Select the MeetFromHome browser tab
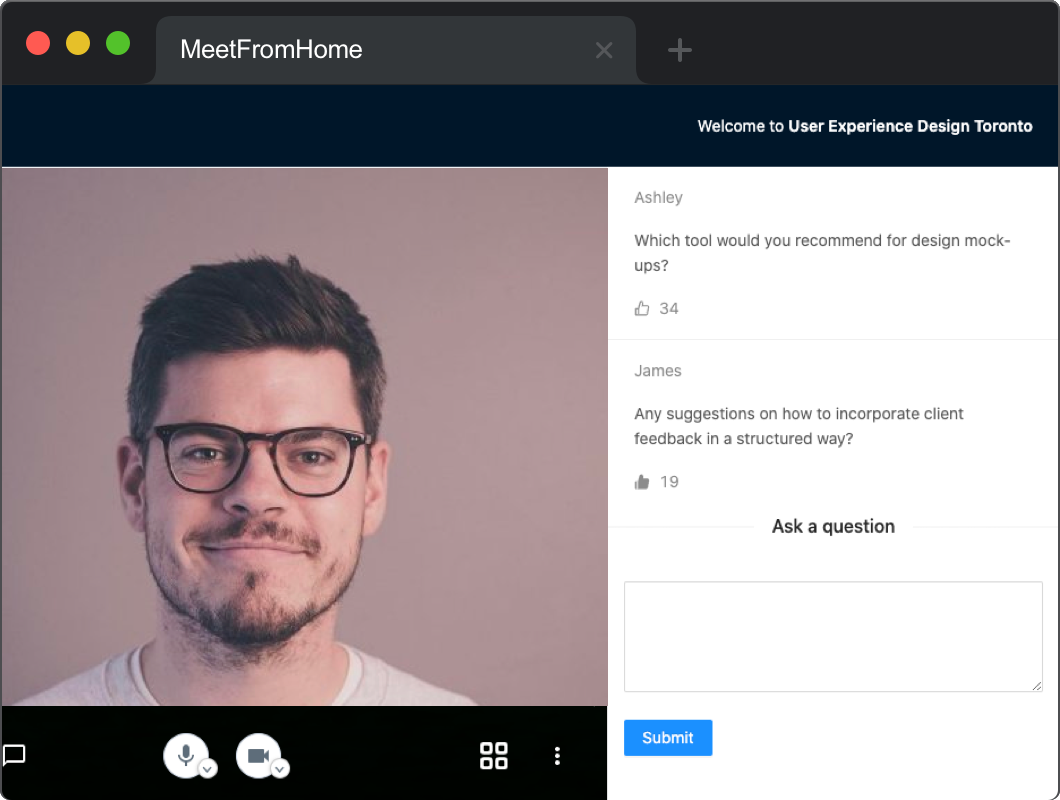 click(x=270, y=49)
